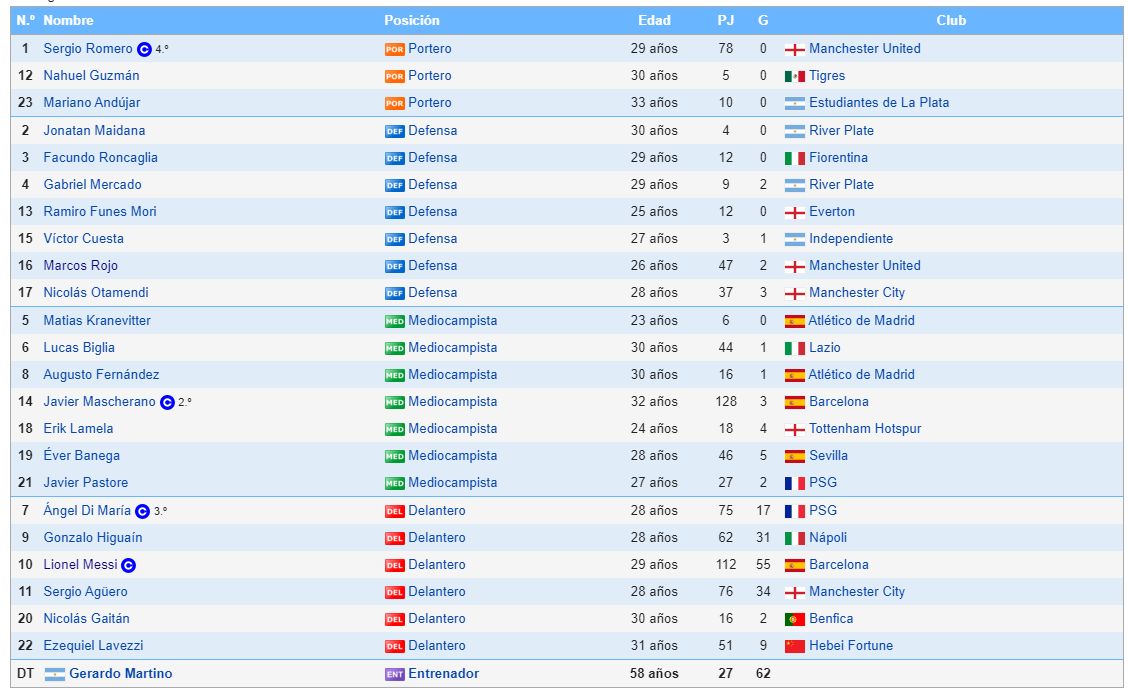Click MED icon in Erik Lamela row
The width and height of the screenshot is (1129, 696).
tap(395, 429)
